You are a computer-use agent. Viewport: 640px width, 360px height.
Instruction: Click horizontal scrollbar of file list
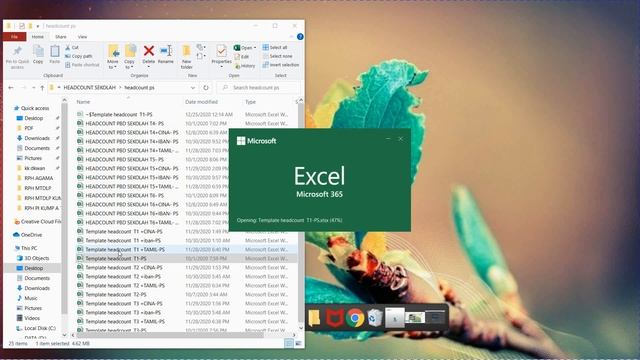[x=170, y=335]
